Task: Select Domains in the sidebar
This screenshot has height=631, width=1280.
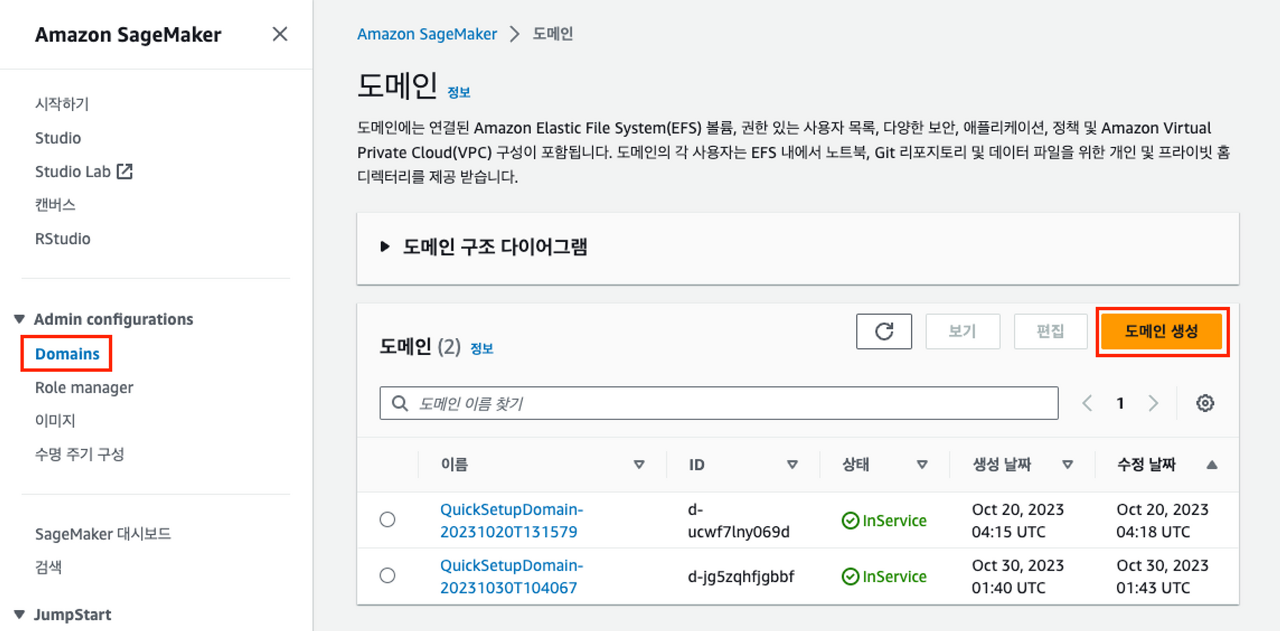Action: pos(67,354)
